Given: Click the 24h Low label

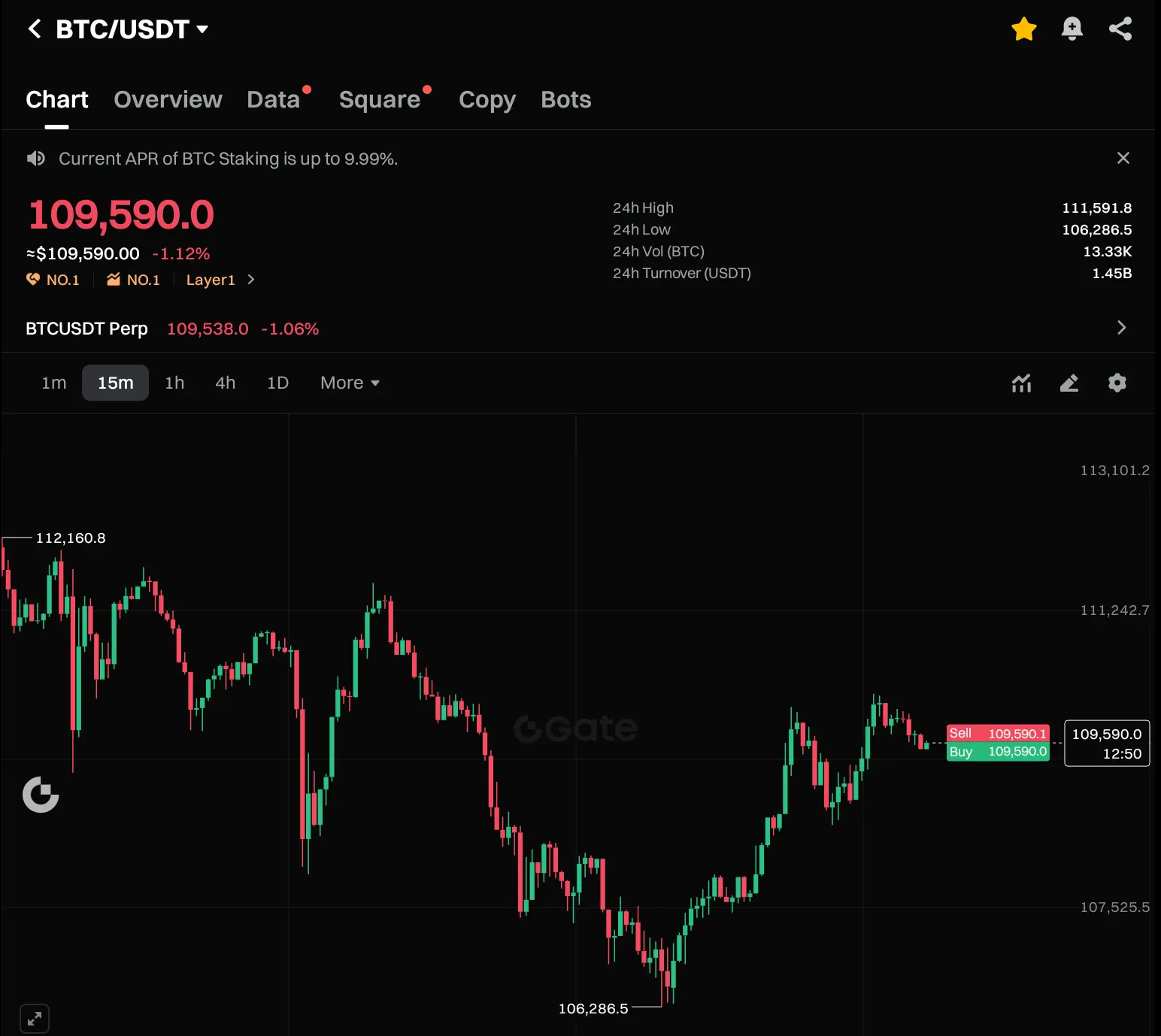Looking at the screenshot, I should pyautogui.click(x=641, y=229).
